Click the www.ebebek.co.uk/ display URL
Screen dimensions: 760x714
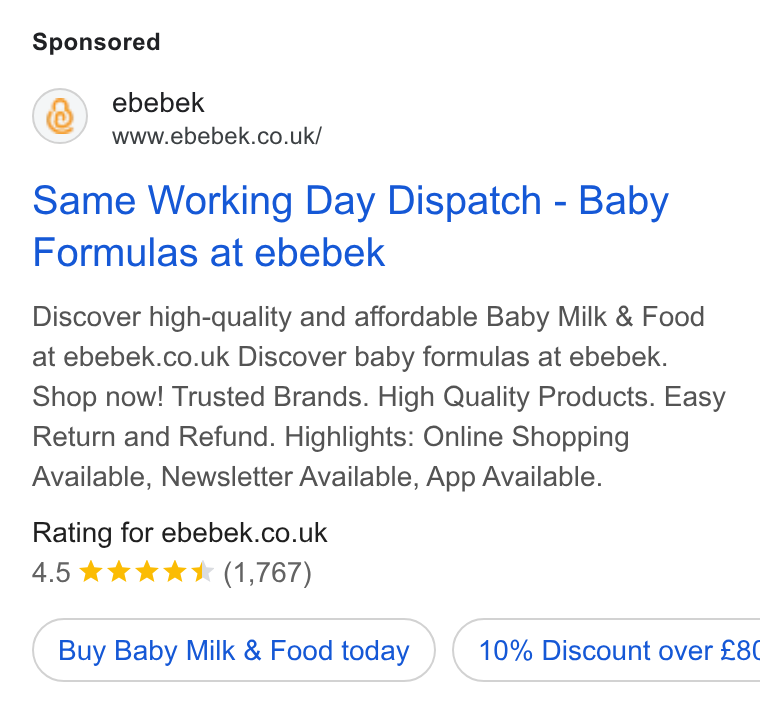(217, 136)
